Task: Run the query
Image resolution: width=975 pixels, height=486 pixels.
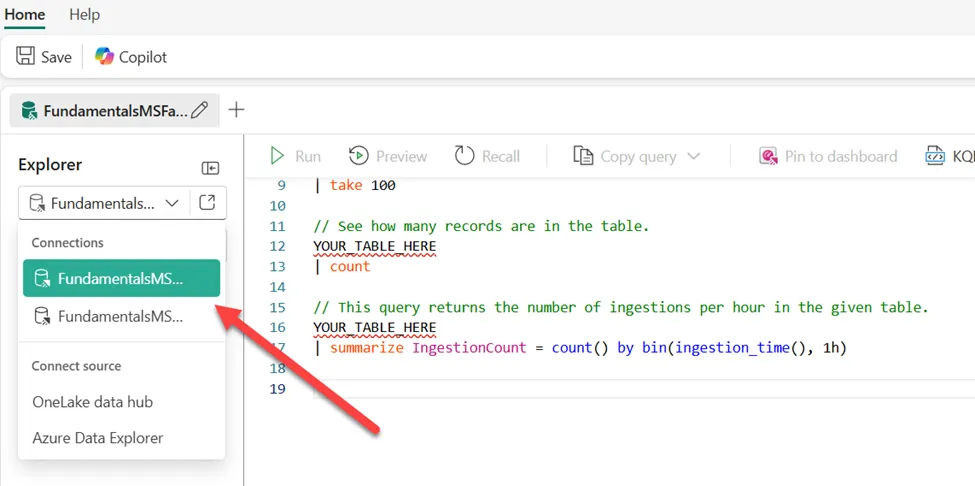Action: point(296,156)
